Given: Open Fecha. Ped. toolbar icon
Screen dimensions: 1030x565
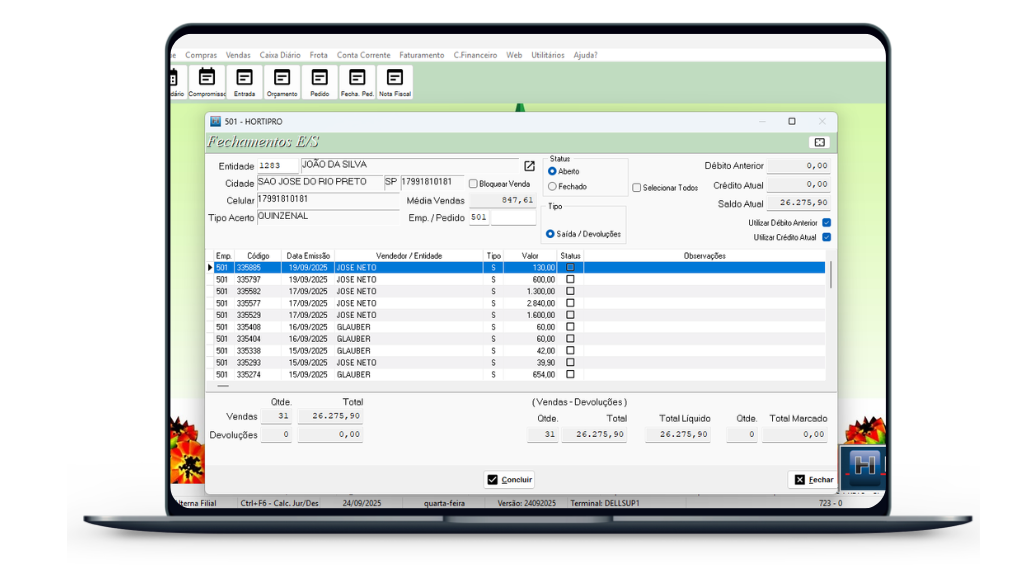Looking at the screenshot, I should pyautogui.click(x=357, y=81).
